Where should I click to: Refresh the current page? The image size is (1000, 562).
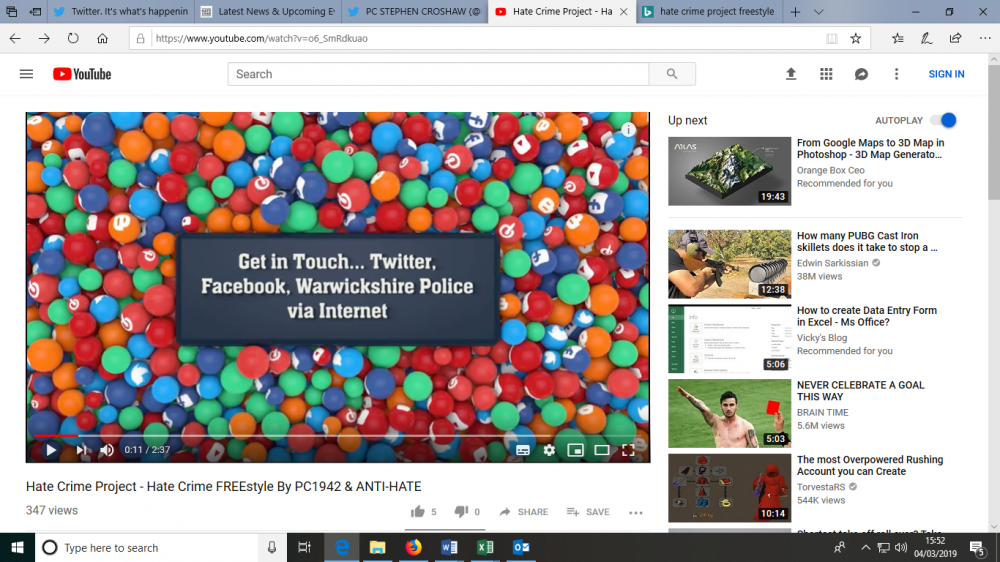tap(73, 38)
